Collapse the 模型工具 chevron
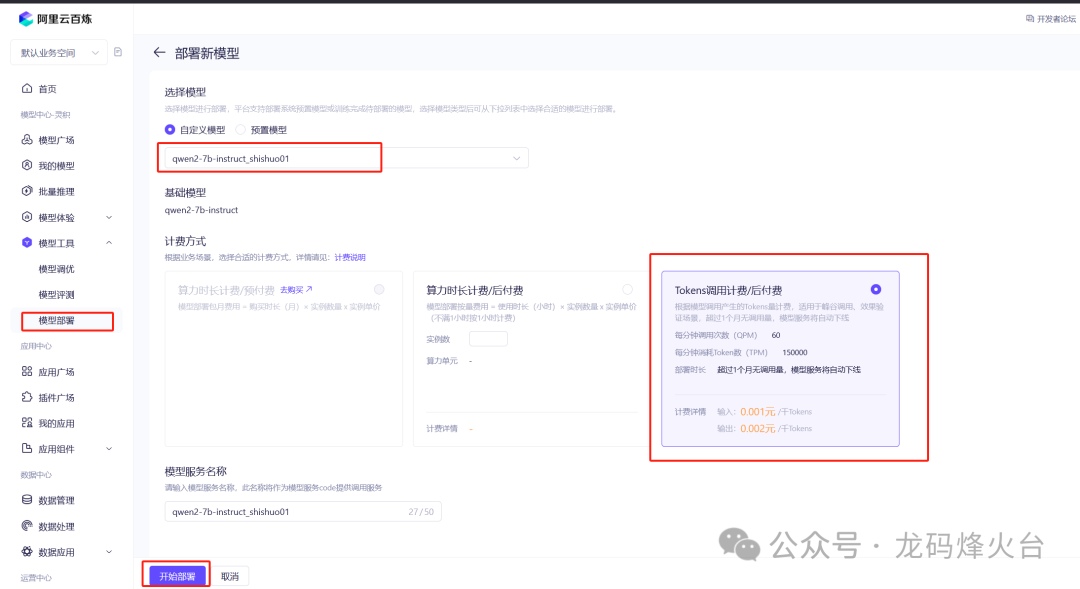Screen dimensions: 1080x589 click(x=109, y=242)
